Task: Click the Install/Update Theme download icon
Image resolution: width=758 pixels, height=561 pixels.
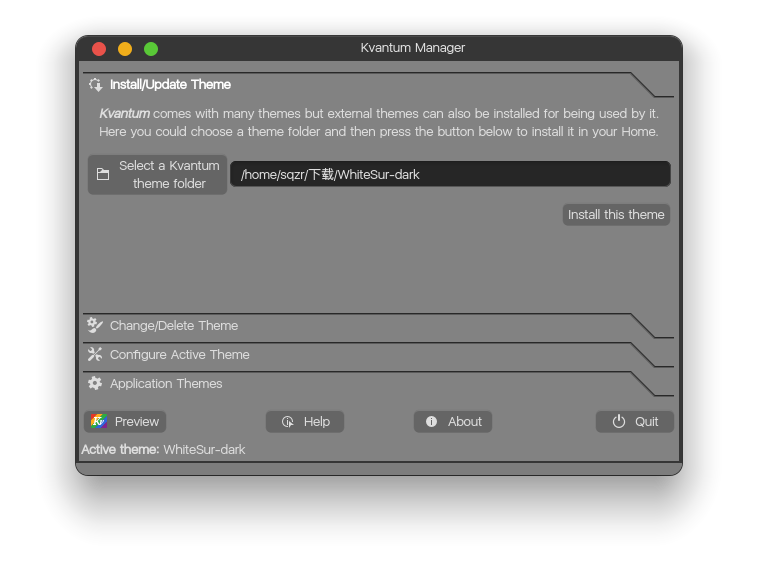Action: [x=95, y=85]
